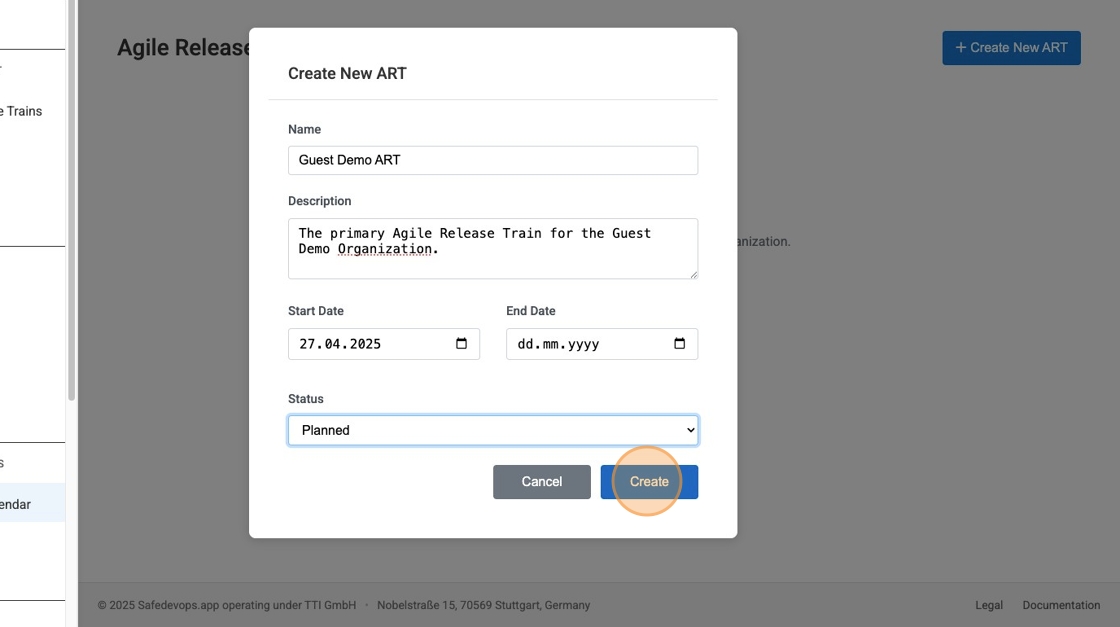
Task: Click the chevron on the Status selector
Action: click(x=691, y=430)
